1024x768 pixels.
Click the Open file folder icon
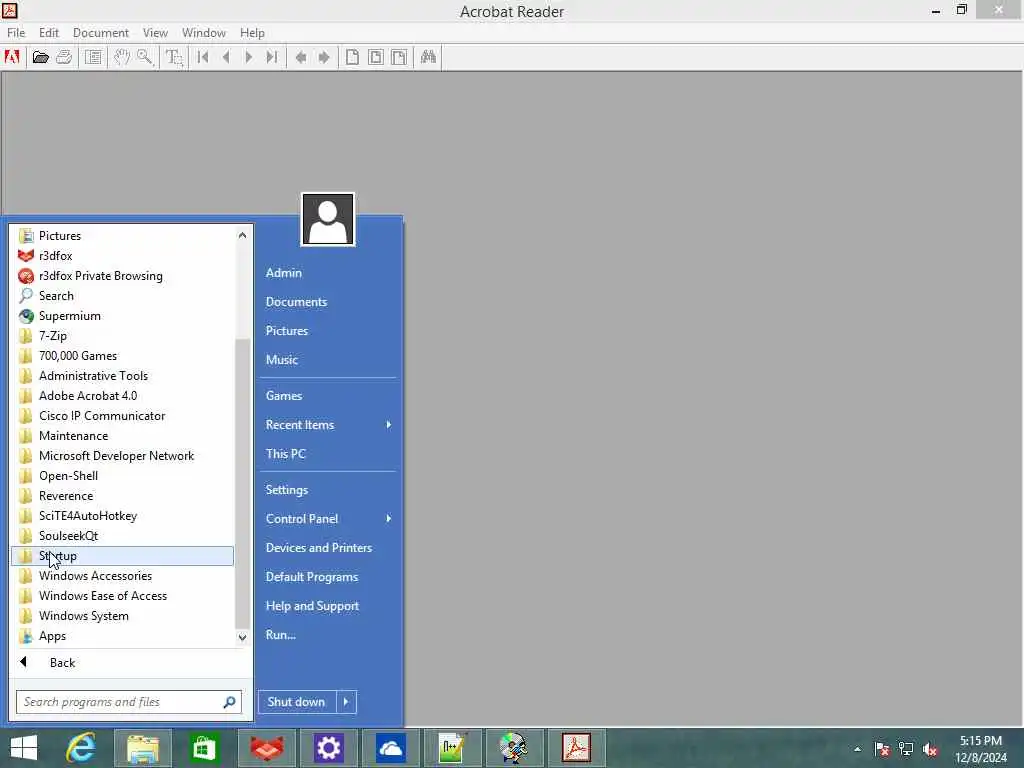40,57
